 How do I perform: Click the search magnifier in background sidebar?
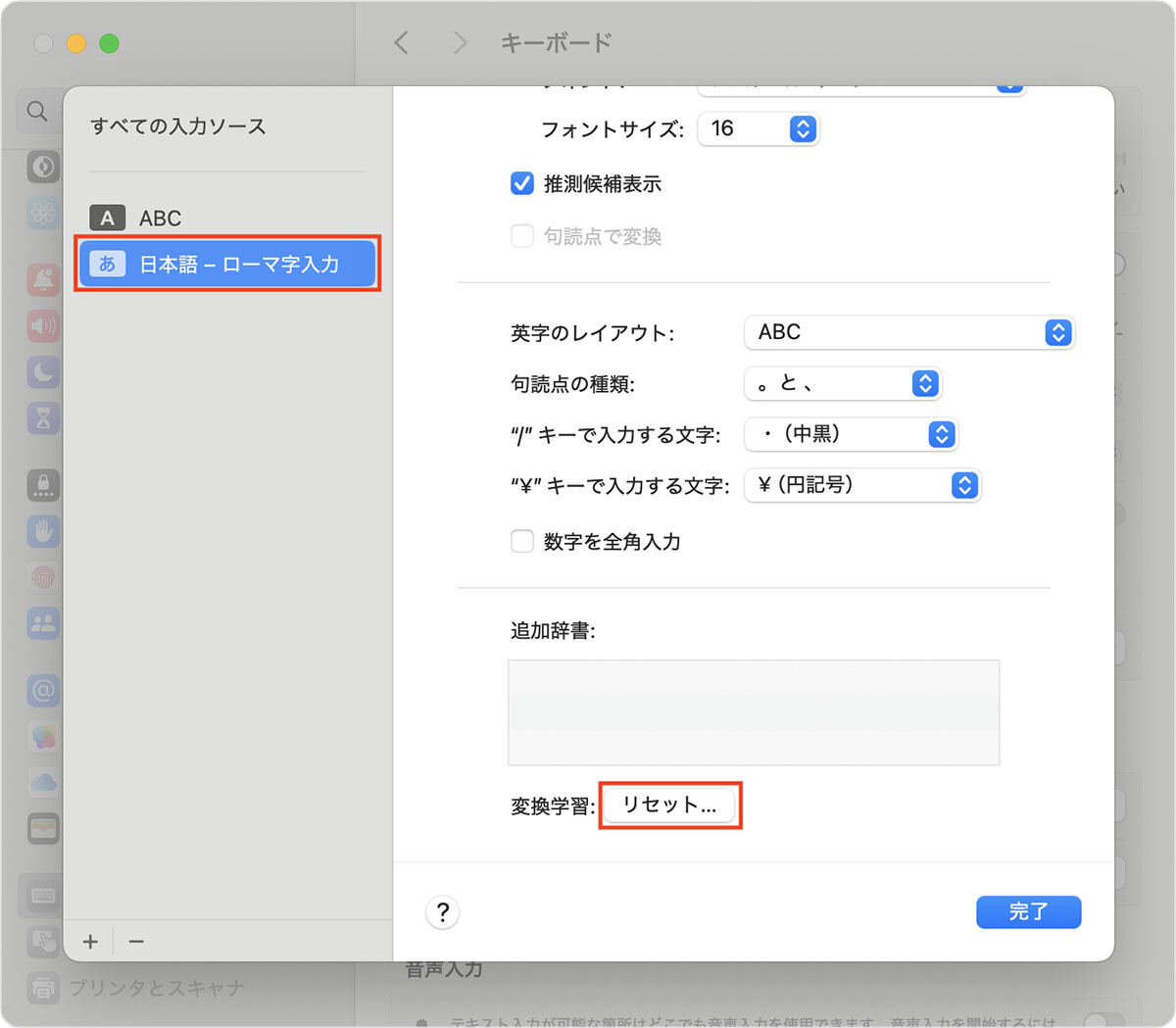tap(37, 111)
